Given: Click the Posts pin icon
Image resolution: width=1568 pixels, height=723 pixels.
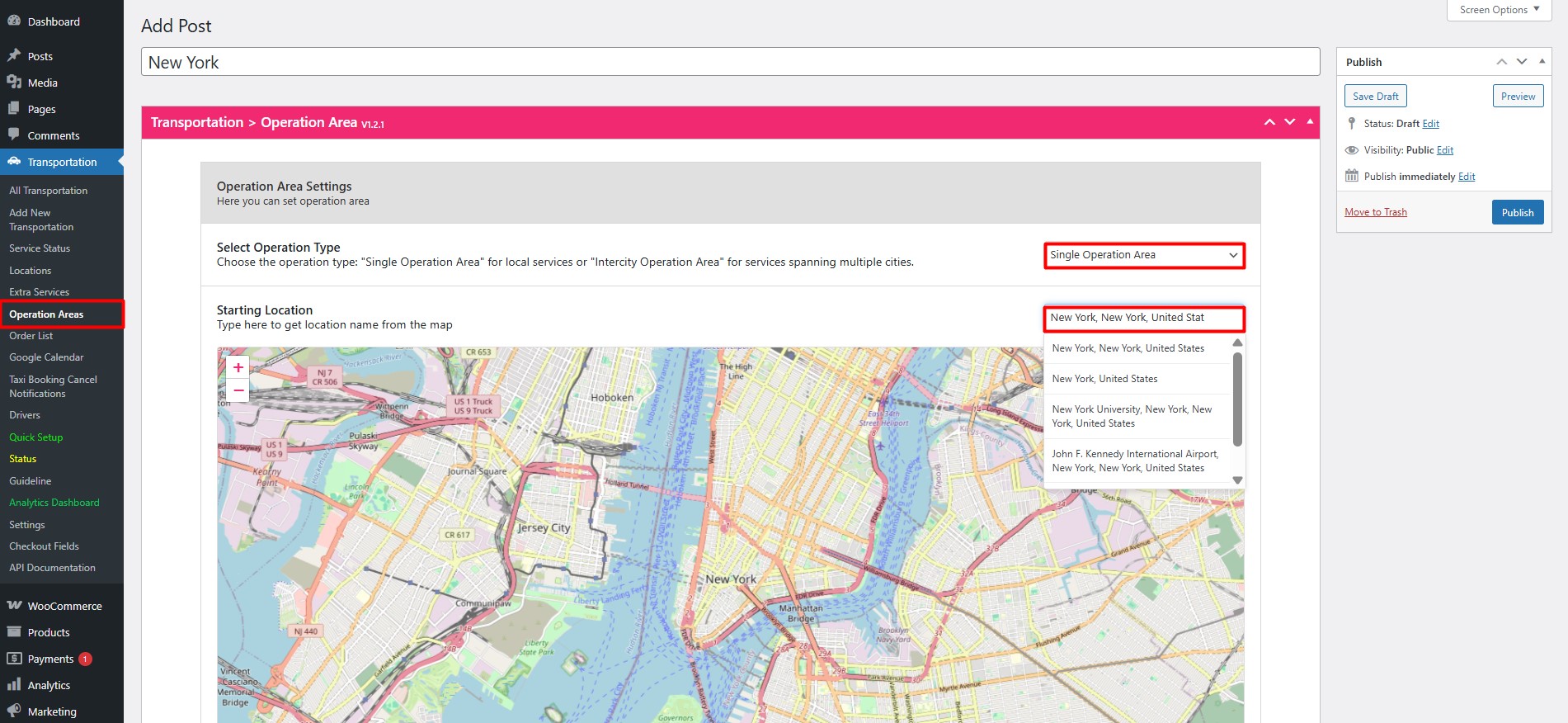Looking at the screenshot, I should click(x=14, y=55).
